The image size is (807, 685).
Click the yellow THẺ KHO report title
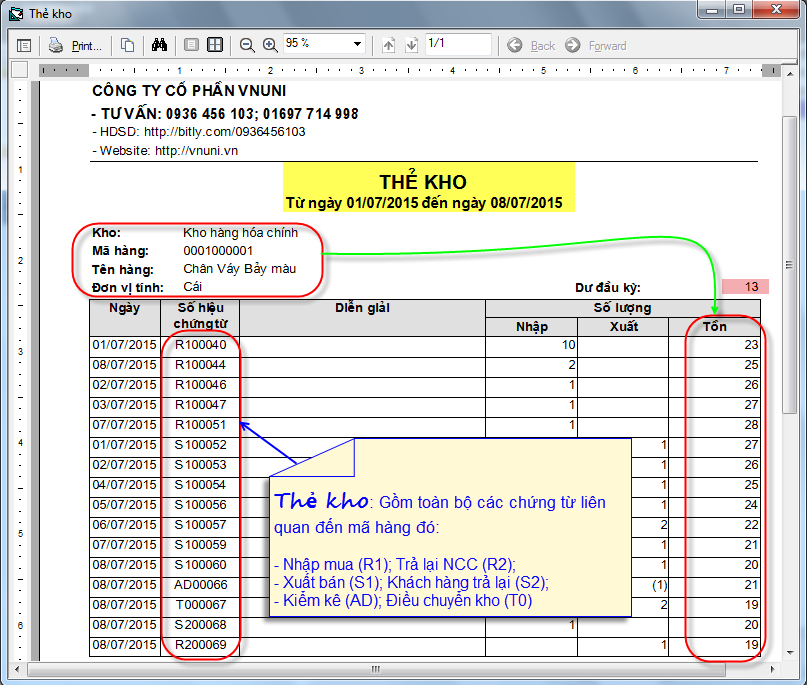[423, 182]
